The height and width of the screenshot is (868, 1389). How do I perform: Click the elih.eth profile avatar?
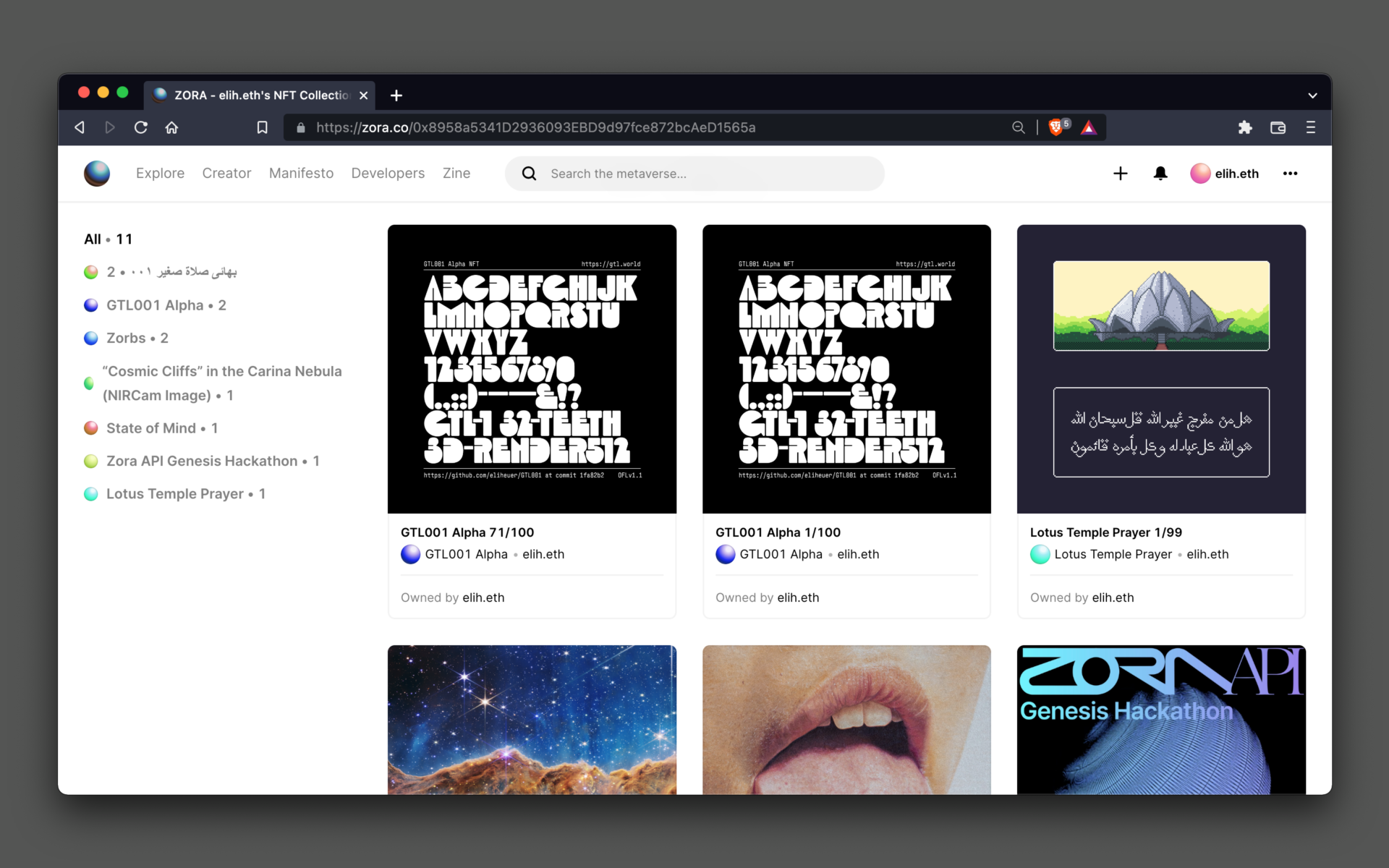1200,174
